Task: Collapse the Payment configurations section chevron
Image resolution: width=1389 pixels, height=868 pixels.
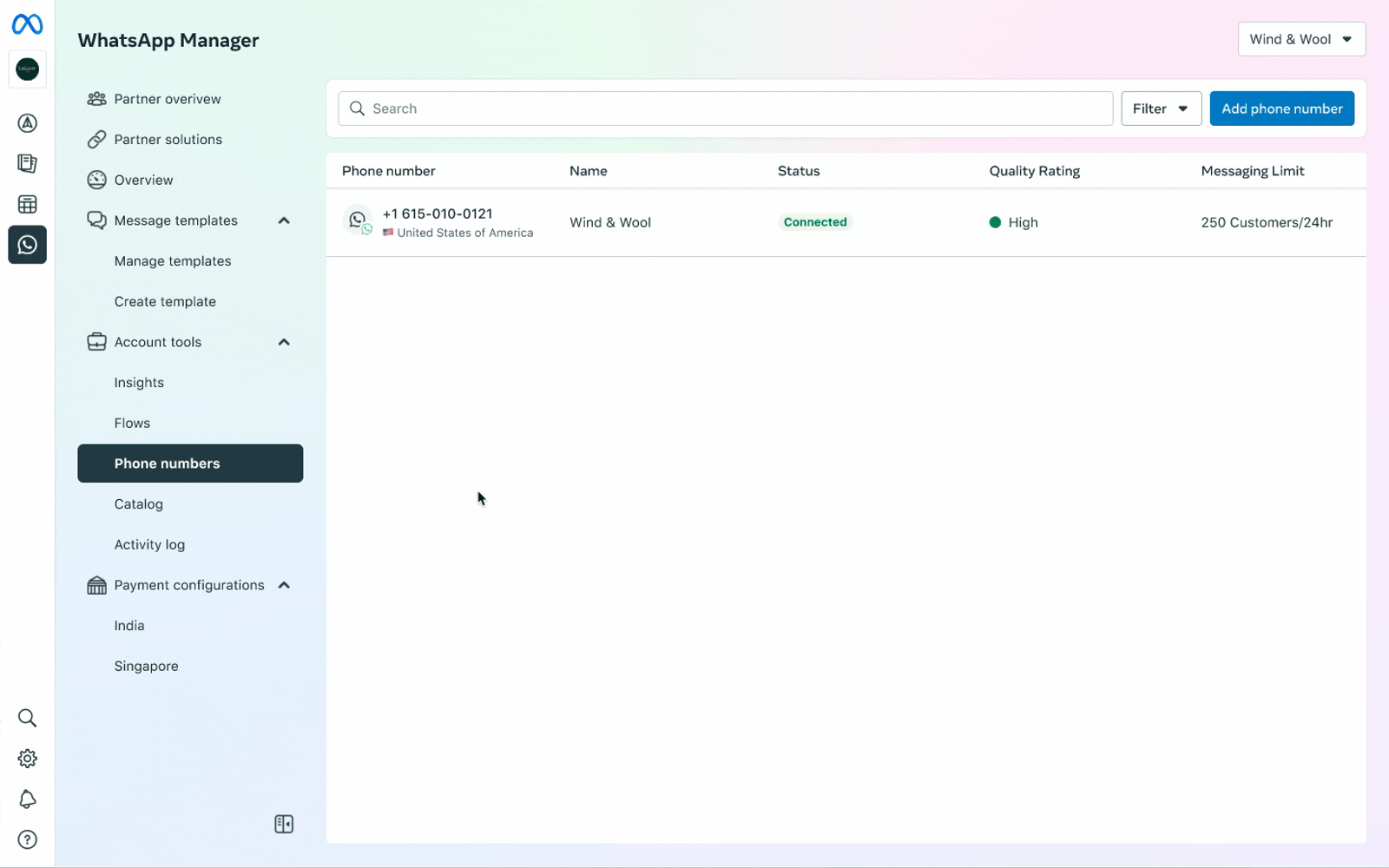Action: pos(284,585)
